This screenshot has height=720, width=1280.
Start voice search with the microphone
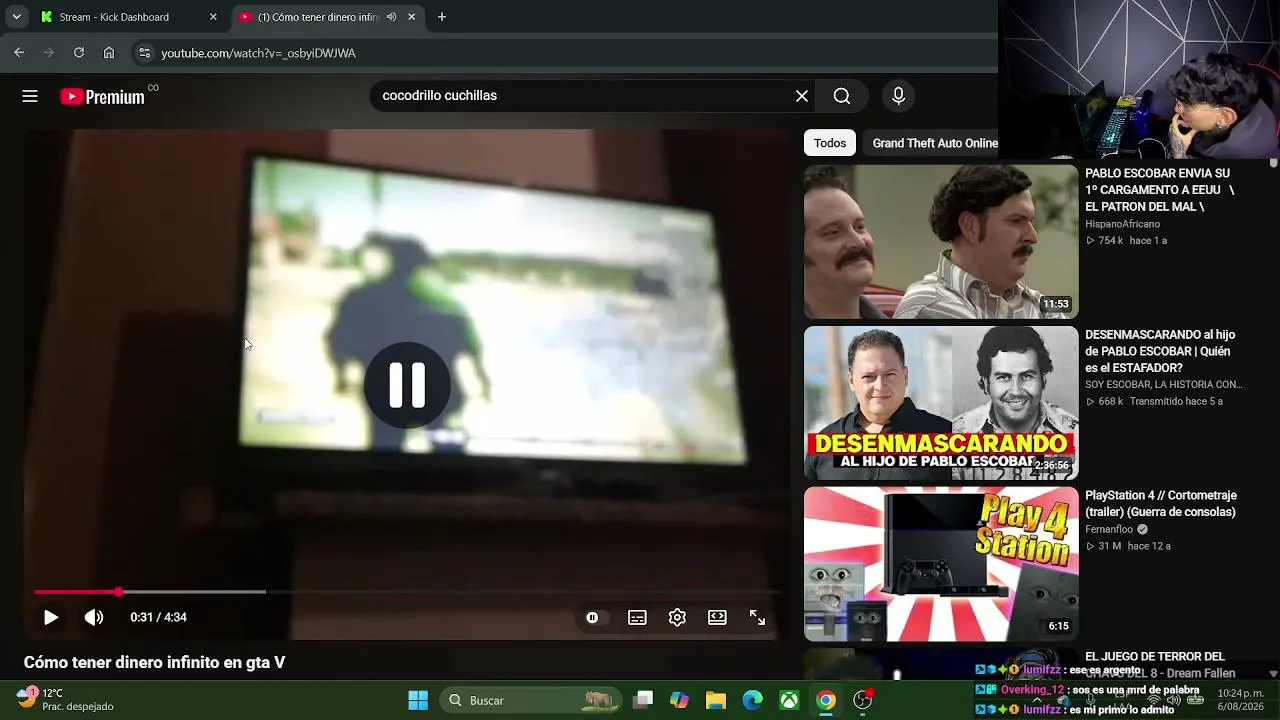[898, 96]
